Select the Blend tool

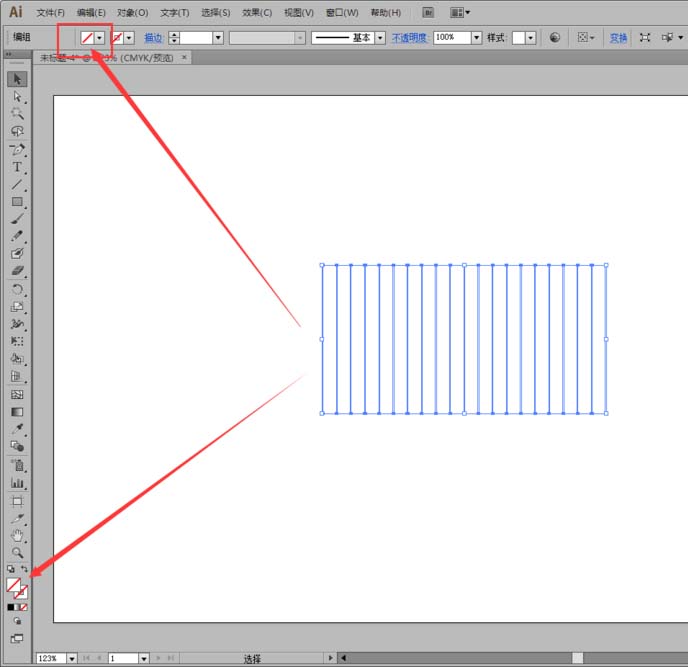17,447
